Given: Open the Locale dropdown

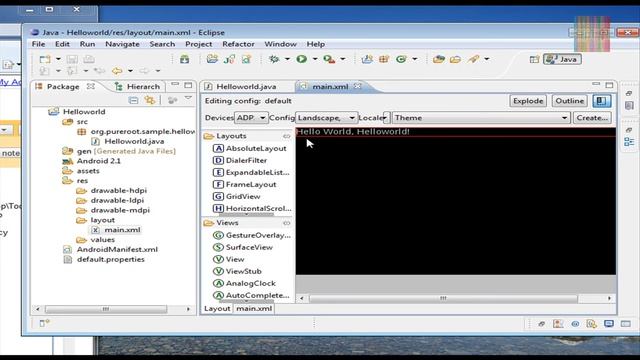Looking at the screenshot, I should [386, 118].
